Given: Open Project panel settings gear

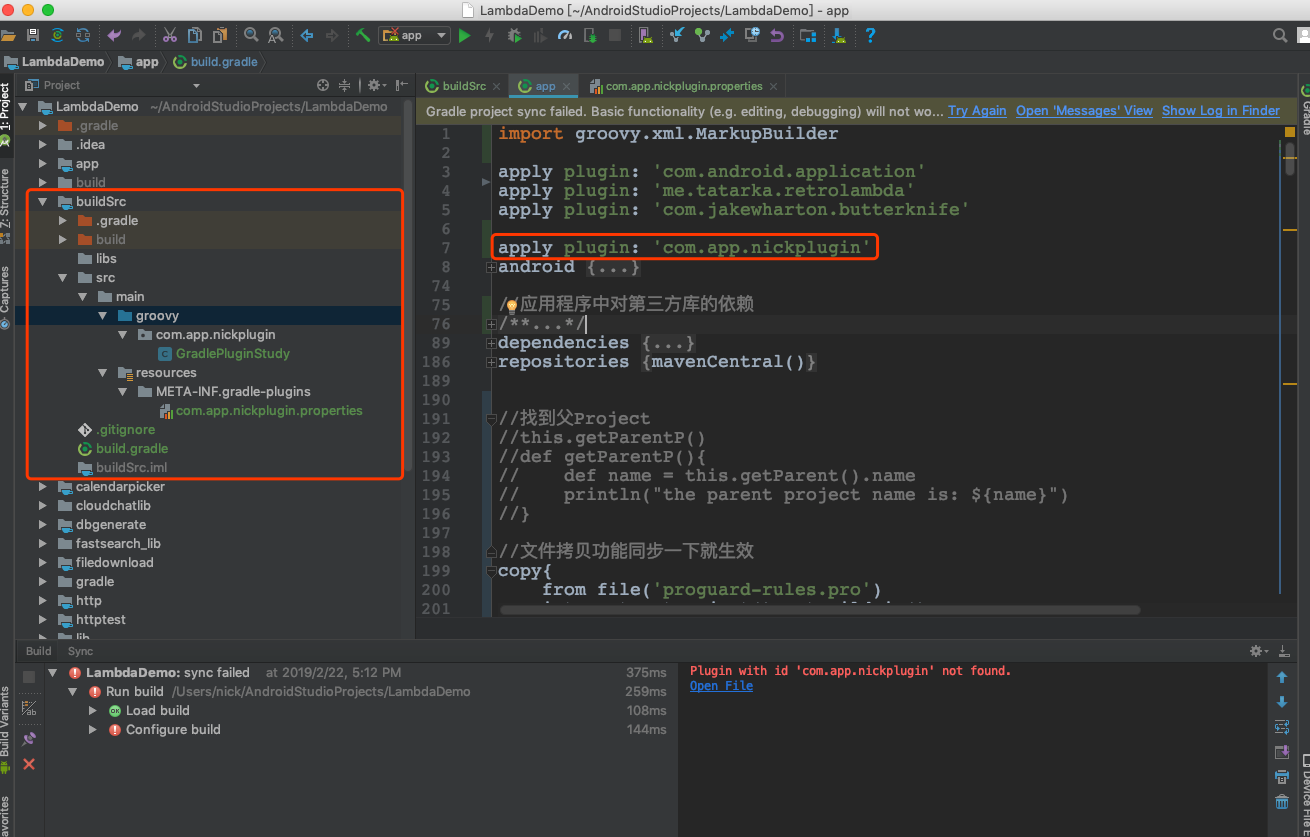Looking at the screenshot, I should [x=375, y=86].
